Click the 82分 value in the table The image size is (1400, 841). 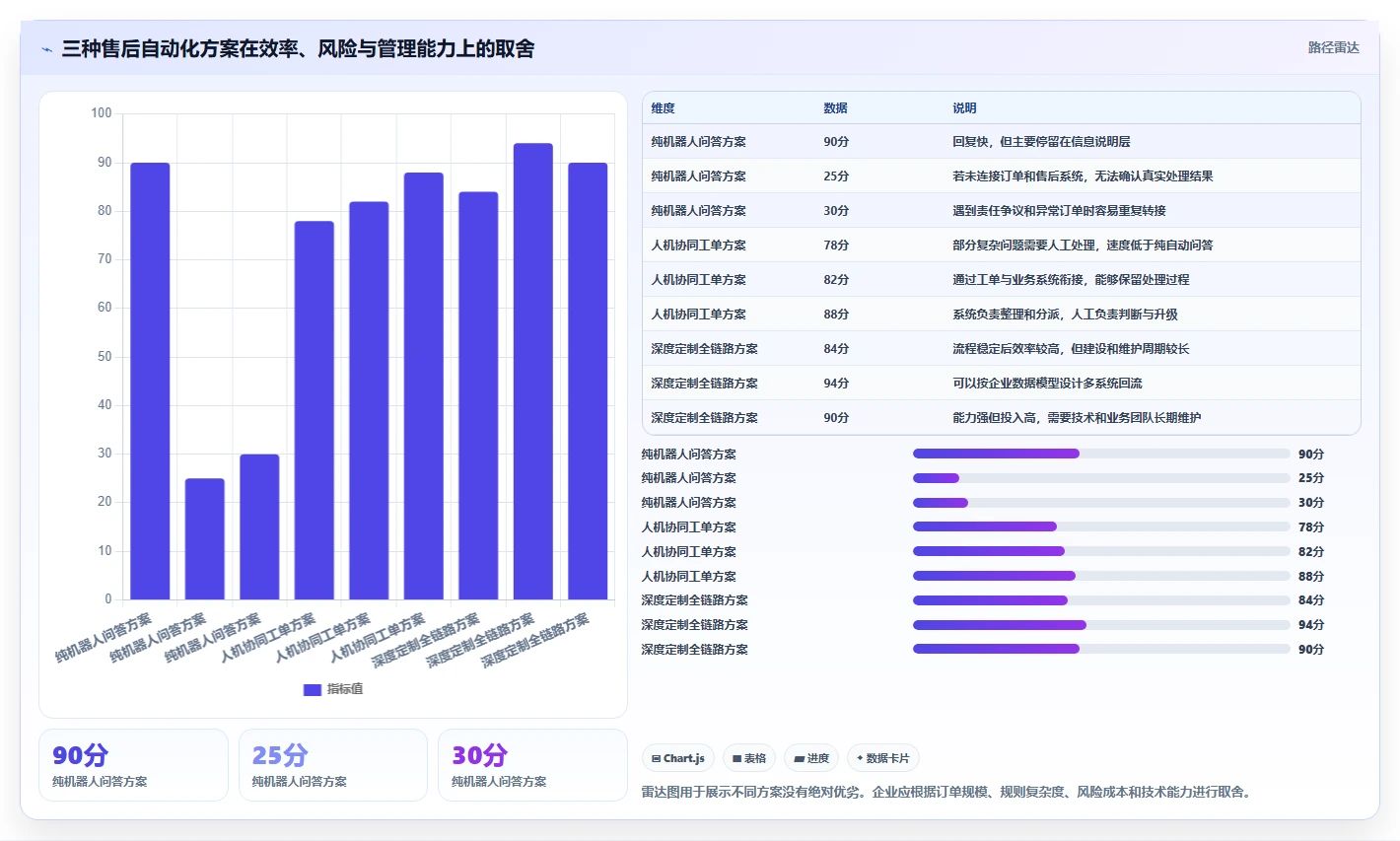point(836,280)
